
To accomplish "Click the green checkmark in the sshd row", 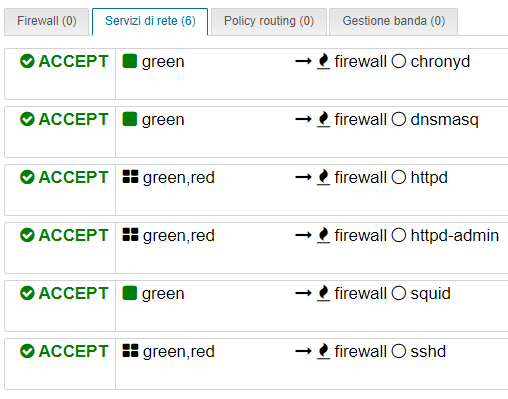I will coord(27,351).
